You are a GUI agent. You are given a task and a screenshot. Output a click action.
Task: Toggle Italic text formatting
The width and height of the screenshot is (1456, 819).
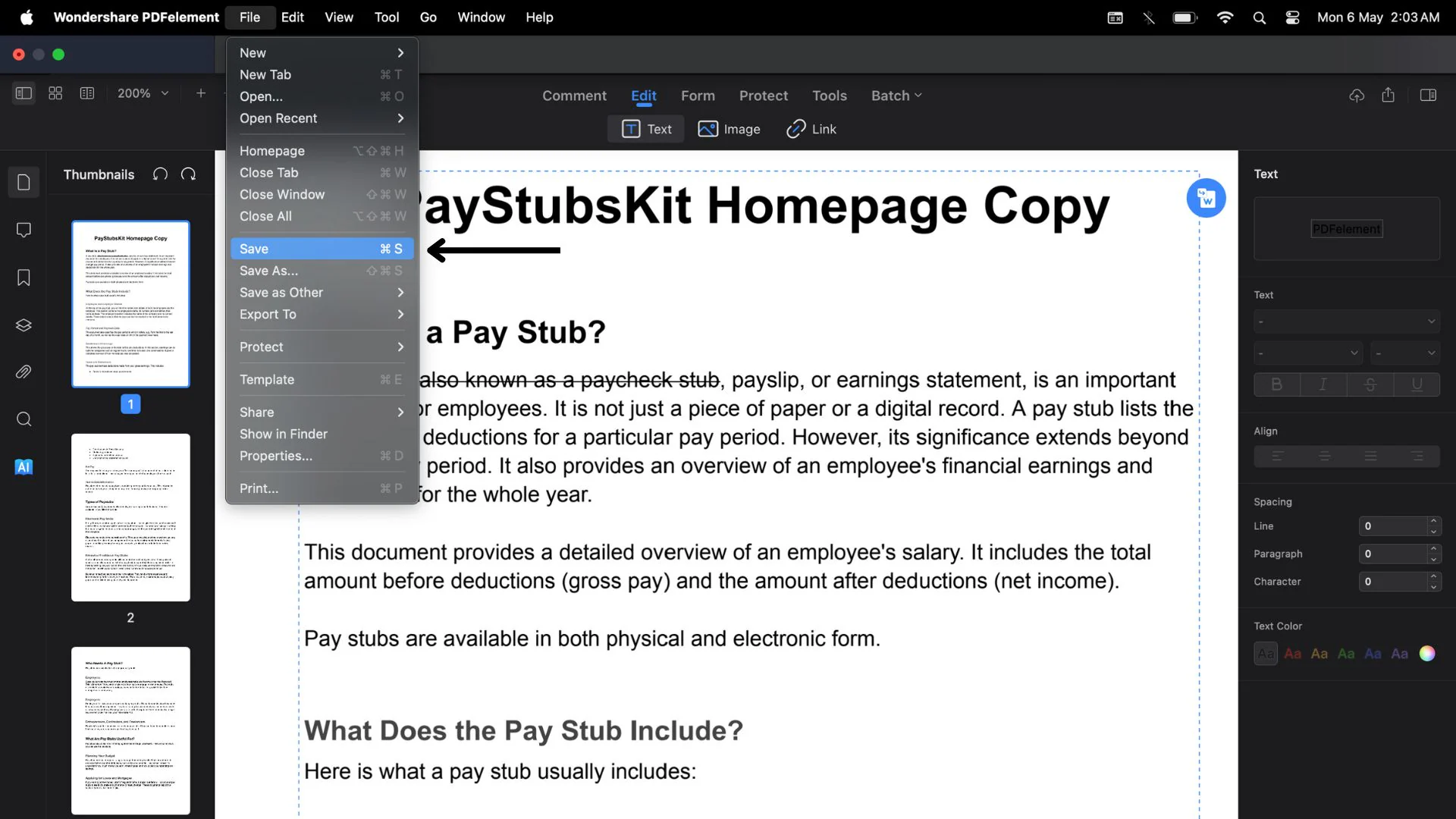1323,384
